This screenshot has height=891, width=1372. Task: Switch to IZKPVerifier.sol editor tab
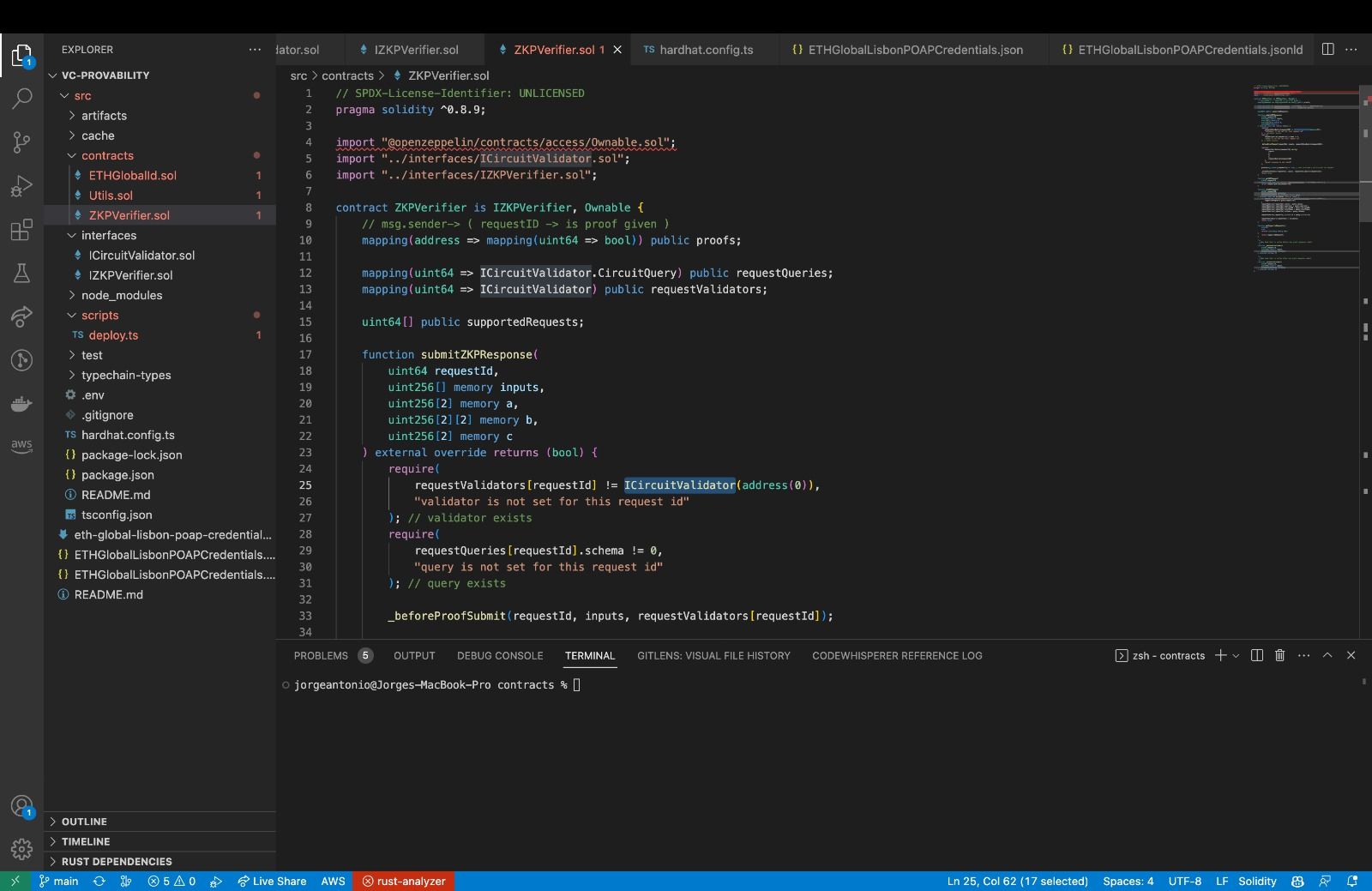coord(415,50)
